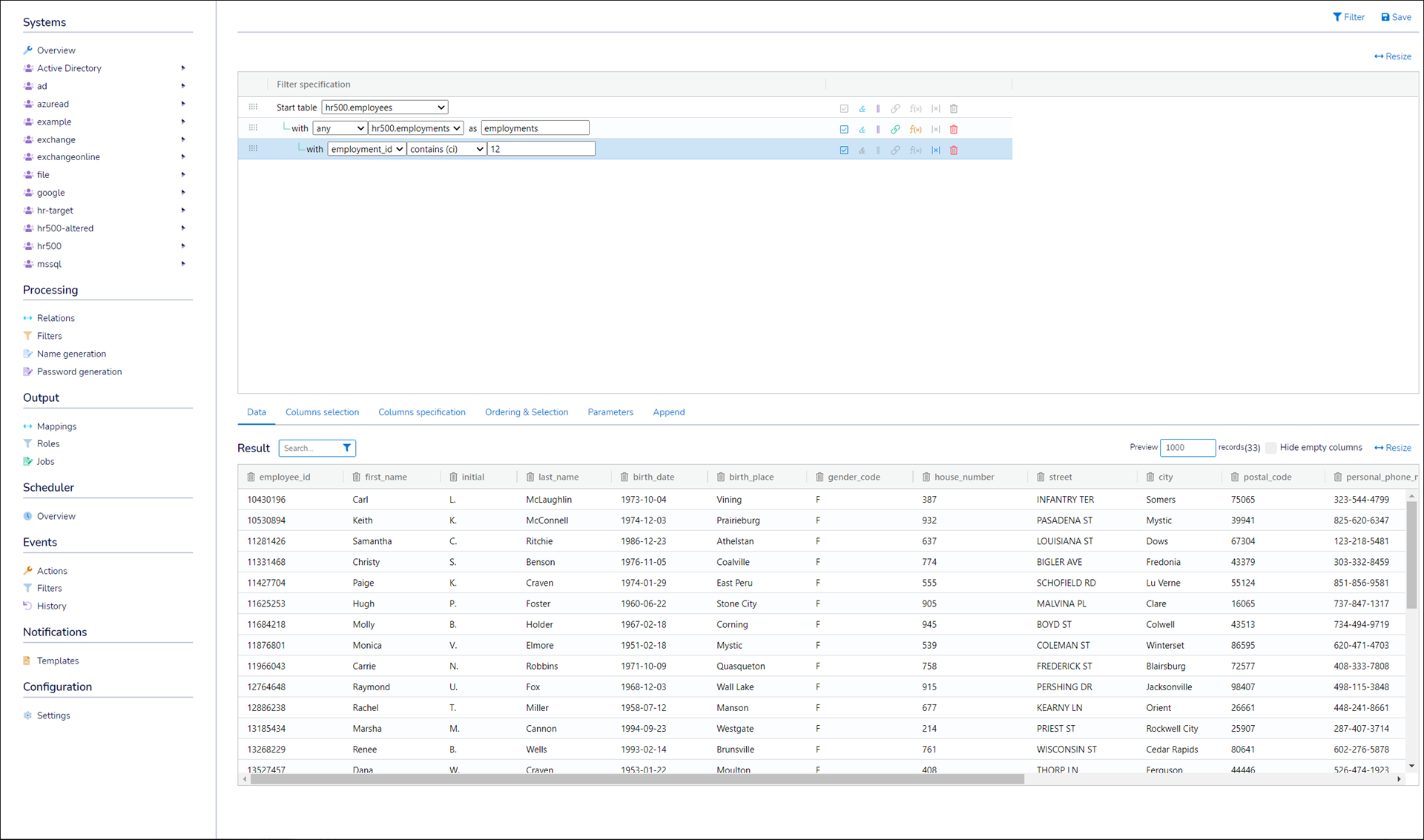Click the filter funnel icon in Result search box
The width and height of the screenshot is (1424, 840).
click(346, 448)
